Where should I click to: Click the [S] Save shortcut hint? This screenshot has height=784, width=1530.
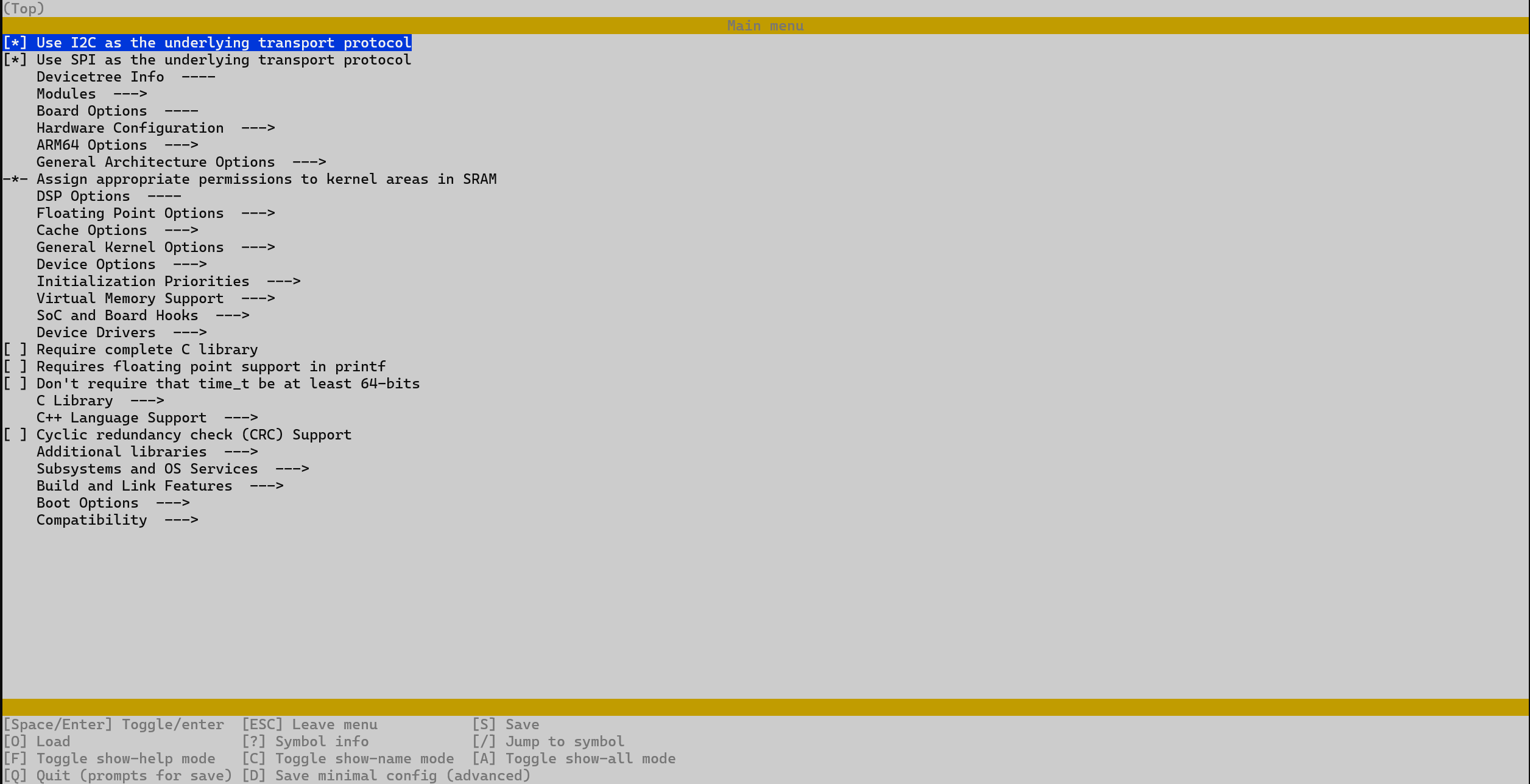click(x=506, y=724)
